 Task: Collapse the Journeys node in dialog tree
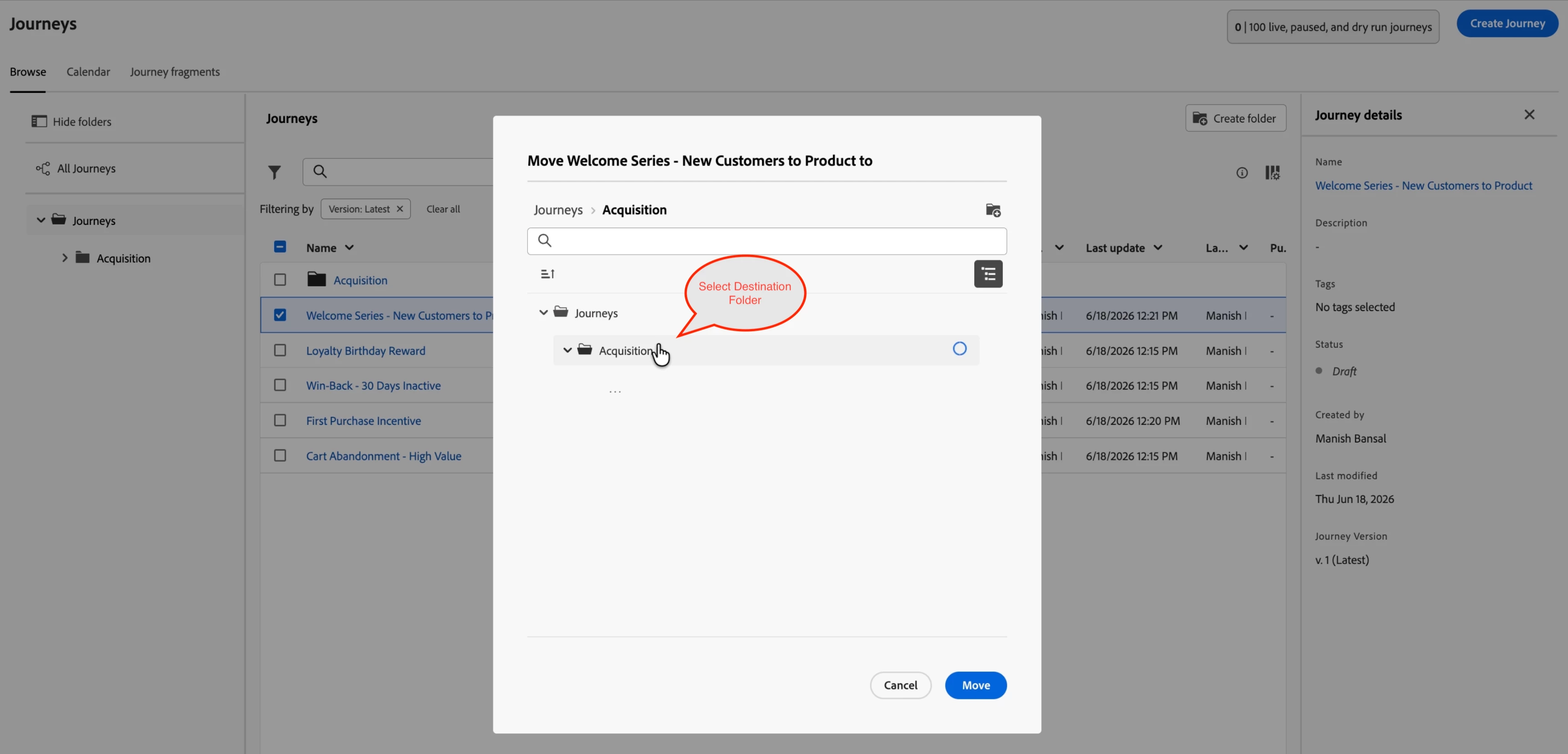coord(543,312)
